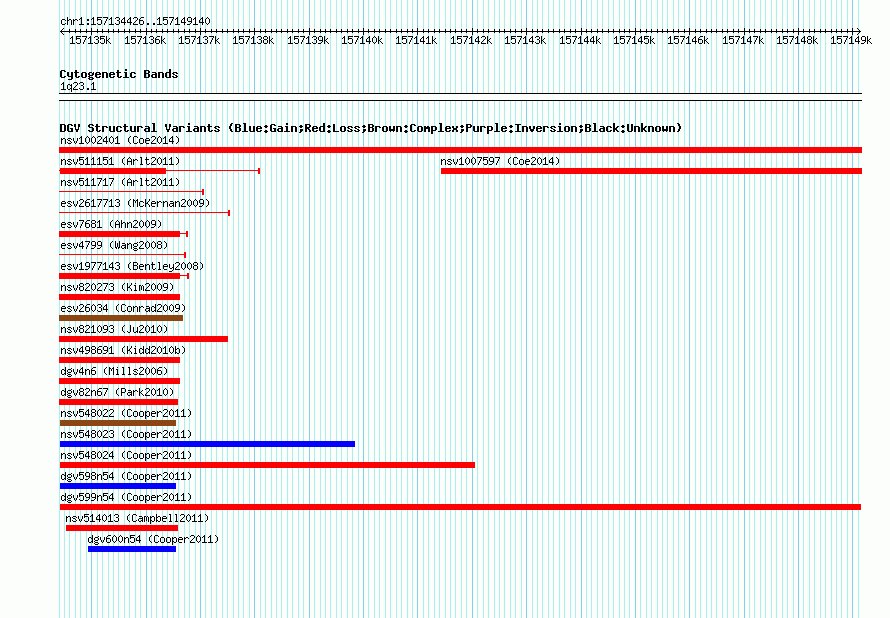Screen dimensions: 890x618
Task: Click the 157142k ruler tick label
Action: pyautogui.click(x=471, y=40)
